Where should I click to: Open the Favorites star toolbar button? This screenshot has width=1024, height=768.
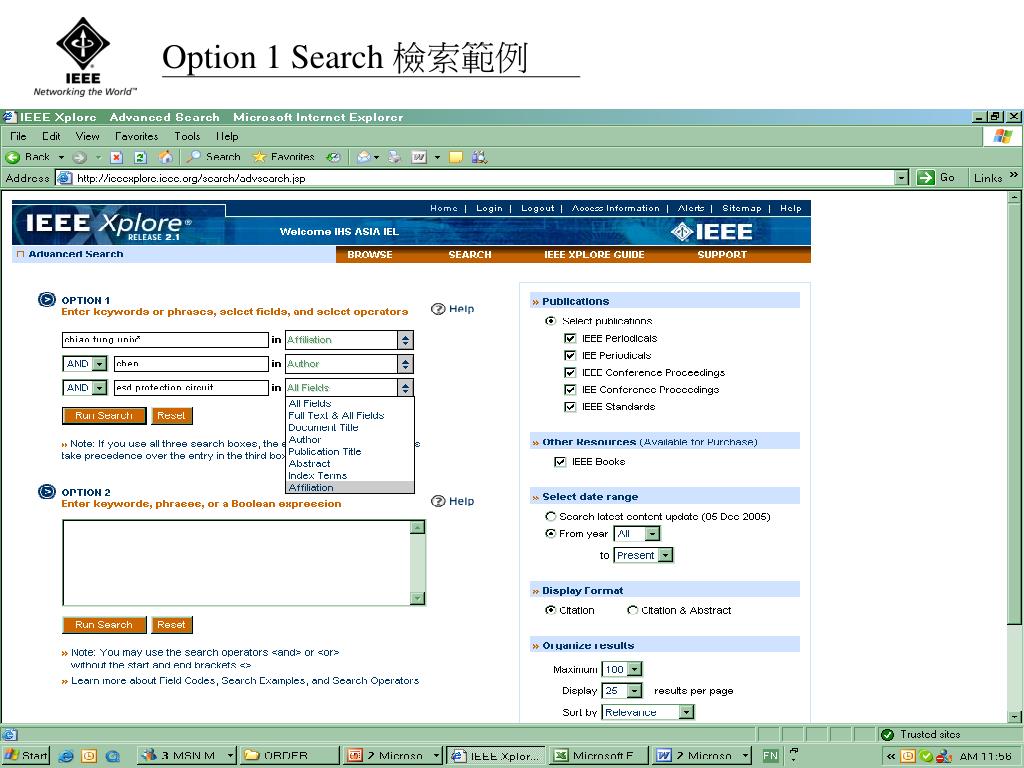pyautogui.click(x=283, y=157)
